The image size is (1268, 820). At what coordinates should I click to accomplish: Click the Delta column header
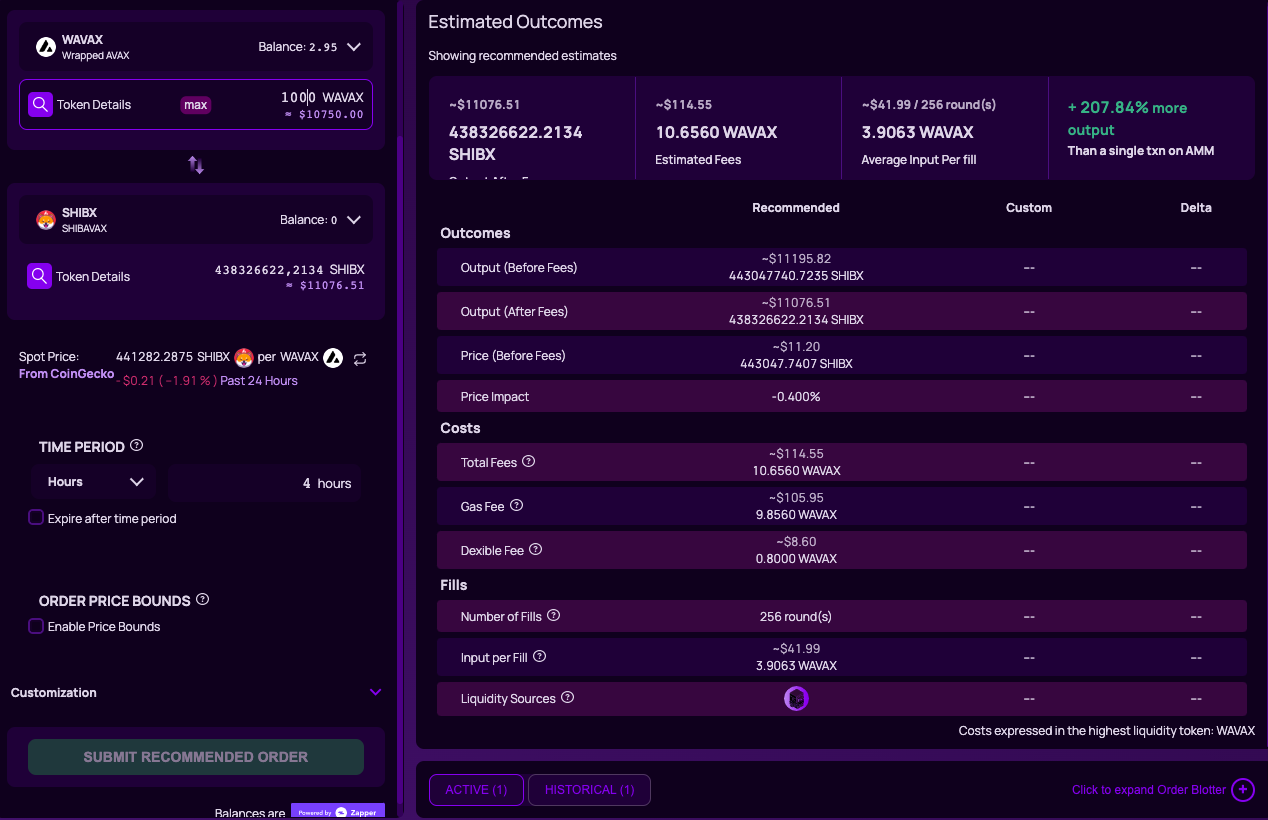point(1196,208)
